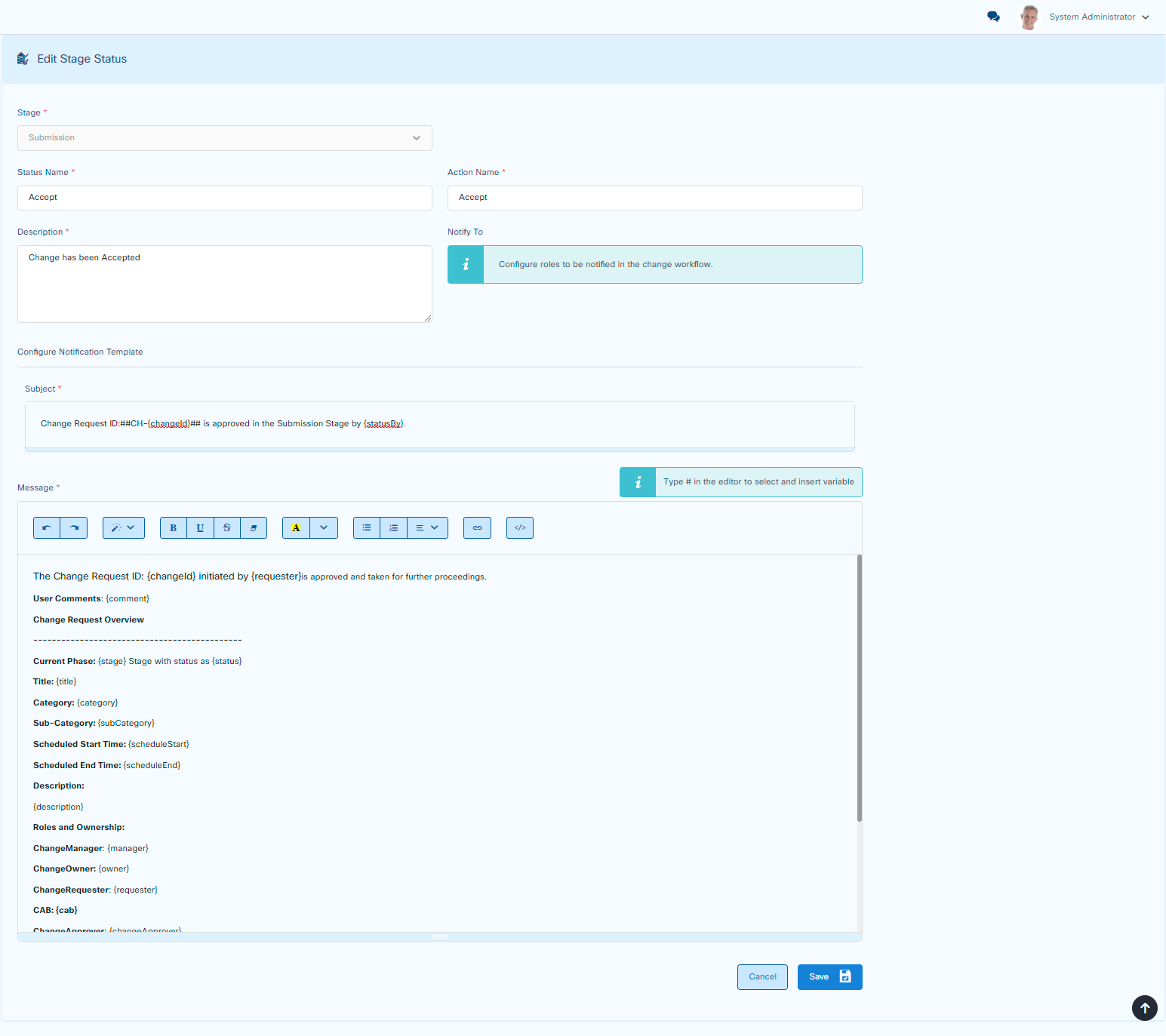The image size is (1166, 1036).
Task: Click the insert link icon
Action: [477, 527]
